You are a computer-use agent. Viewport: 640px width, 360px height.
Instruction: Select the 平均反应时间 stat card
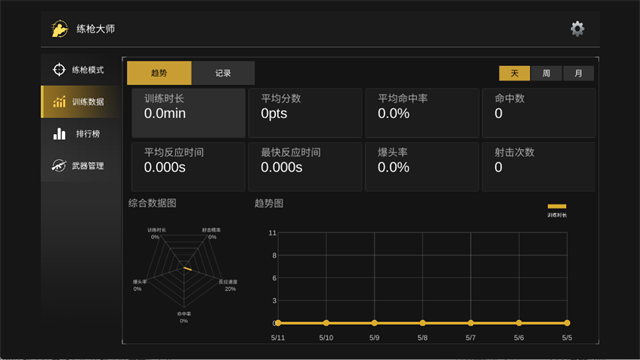[188, 167]
